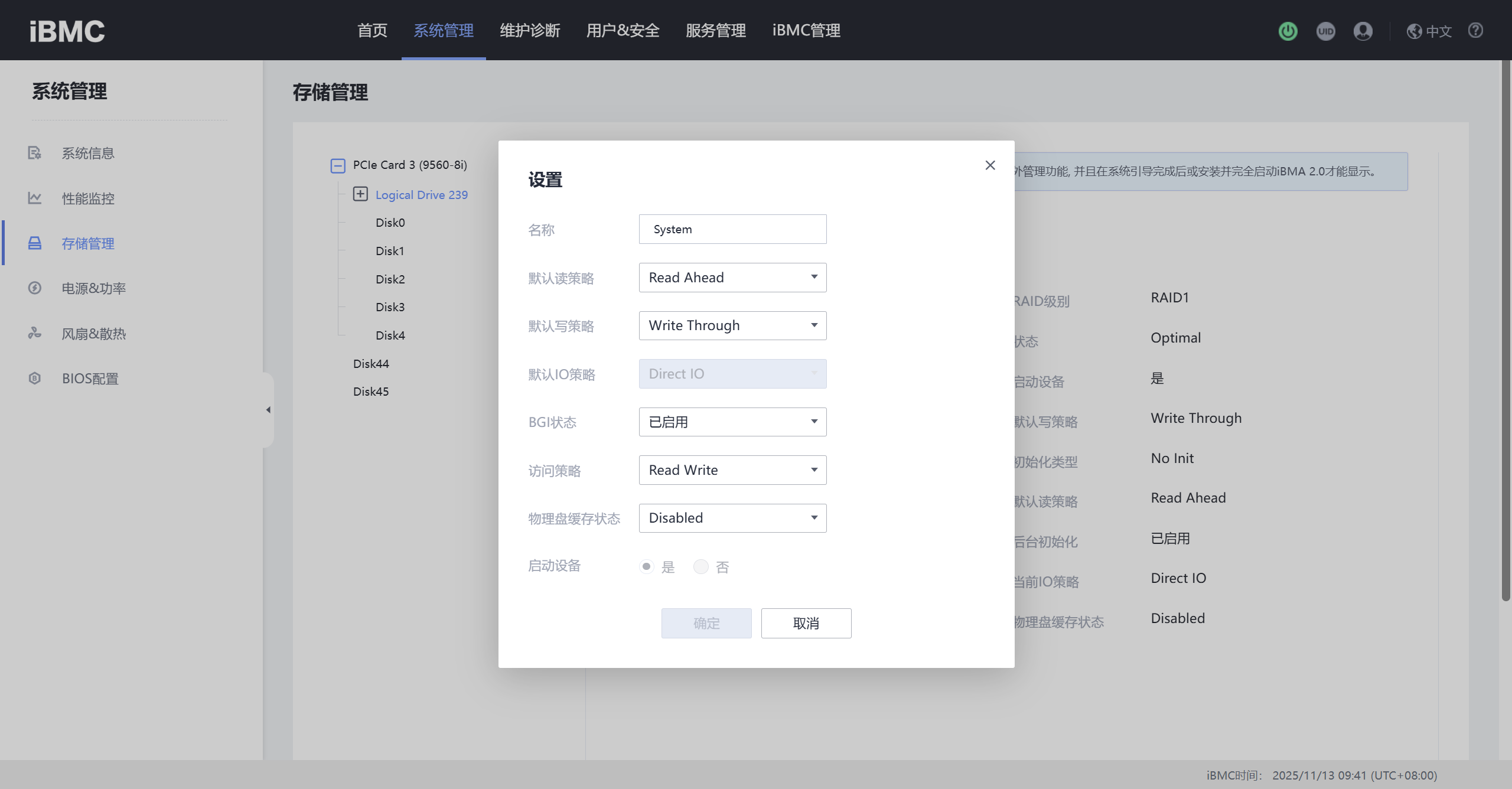This screenshot has width=1512, height=789.
Task: Open the 默认写策略 Write Through dropdown
Action: click(732, 325)
